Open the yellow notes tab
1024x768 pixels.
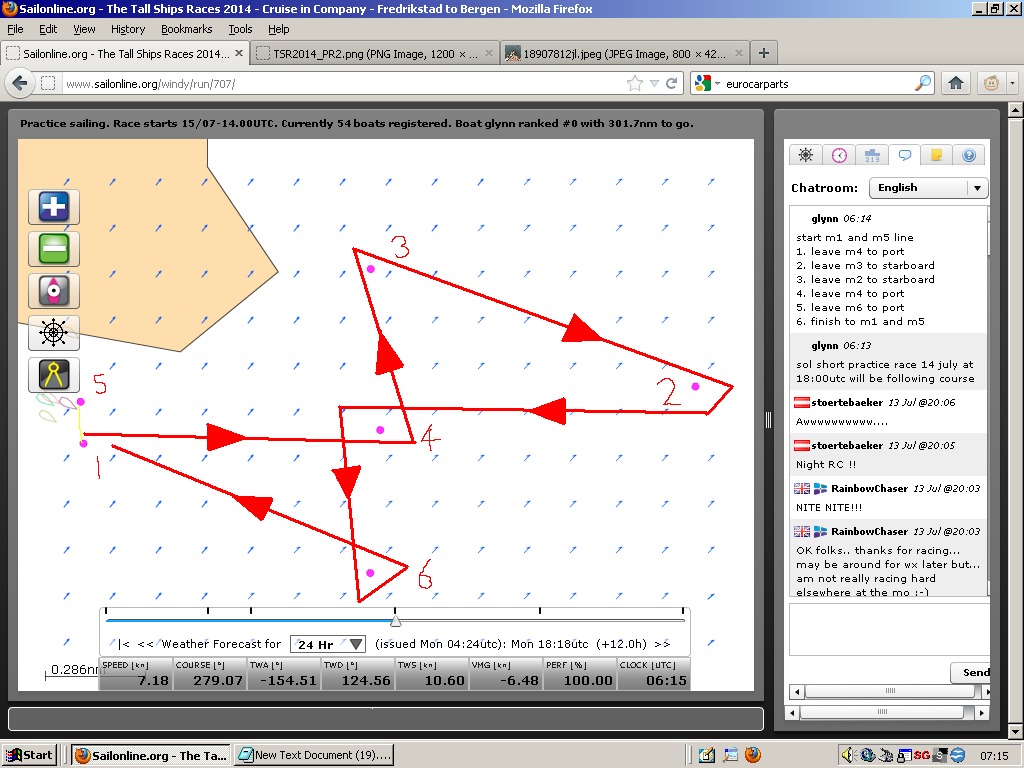click(x=936, y=155)
